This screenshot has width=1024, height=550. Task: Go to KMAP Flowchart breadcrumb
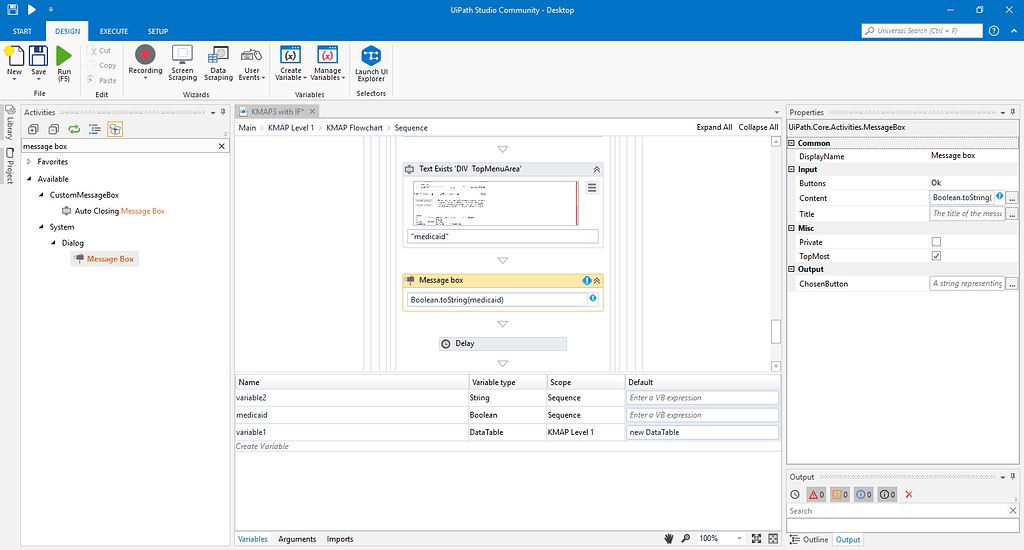(355, 127)
